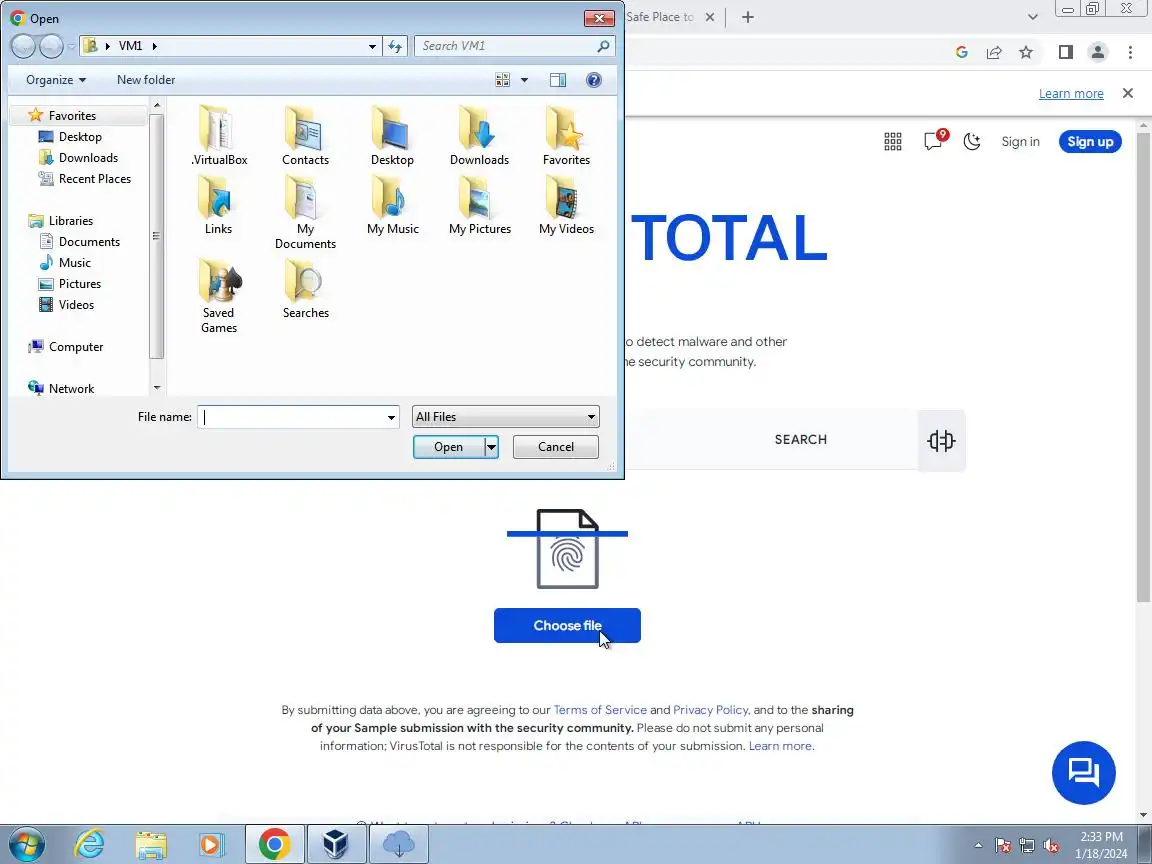The image size is (1152, 864).
Task: Click the dialog Help question mark icon
Action: pyautogui.click(x=594, y=80)
